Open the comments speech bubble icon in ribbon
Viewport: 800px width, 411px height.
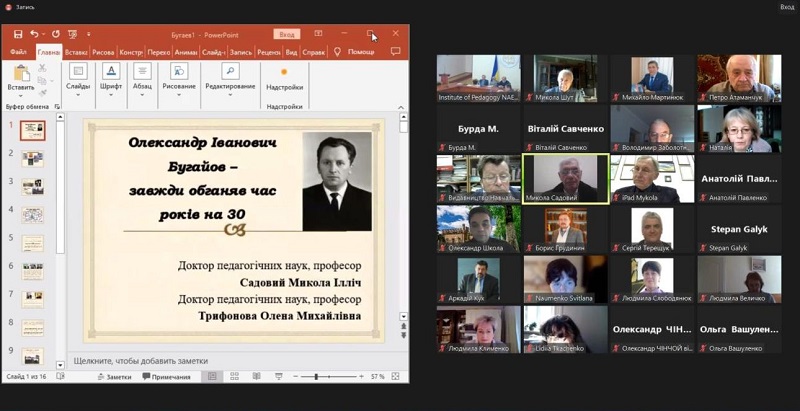(395, 52)
